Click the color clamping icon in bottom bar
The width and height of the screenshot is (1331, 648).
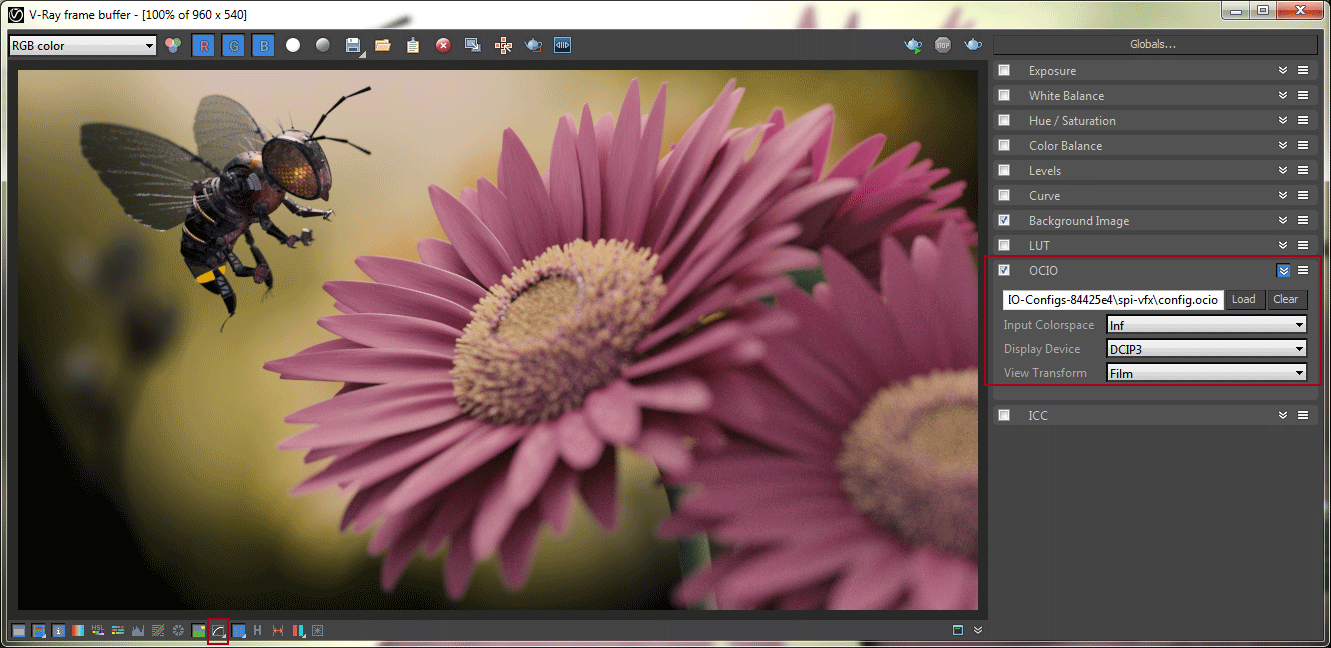[x=39, y=631]
